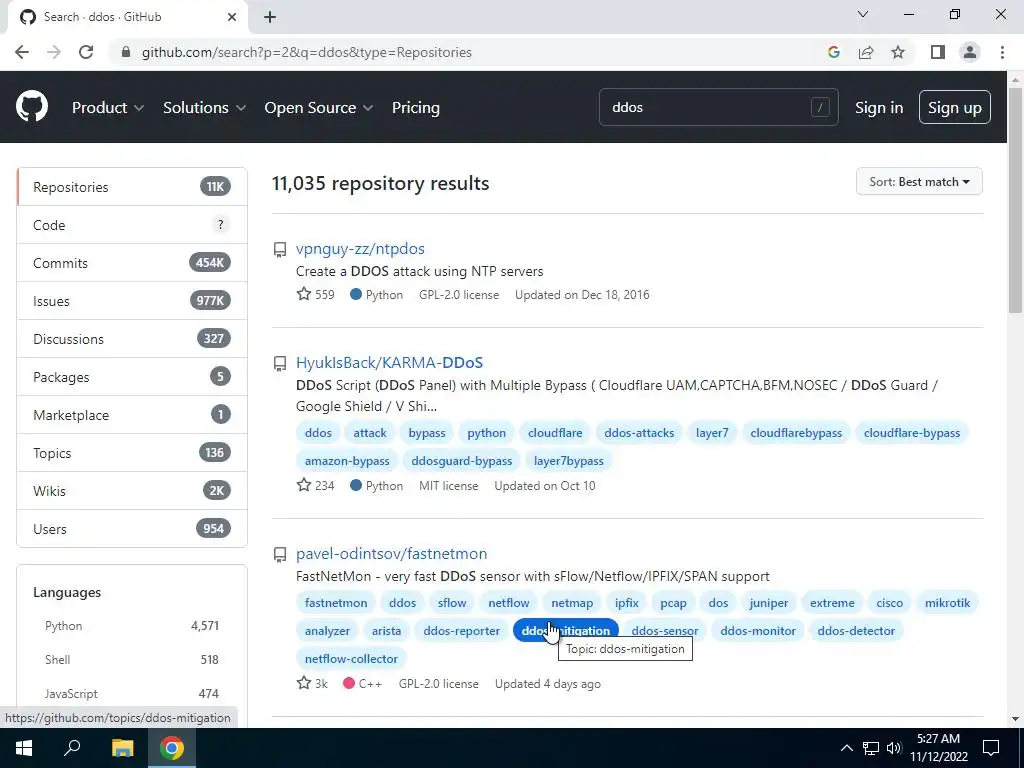Image resolution: width=1024 pixels, height=768 pixels.
Task: Open the taskbar clock showing 5:27 AM
Action: click(938, 748)
